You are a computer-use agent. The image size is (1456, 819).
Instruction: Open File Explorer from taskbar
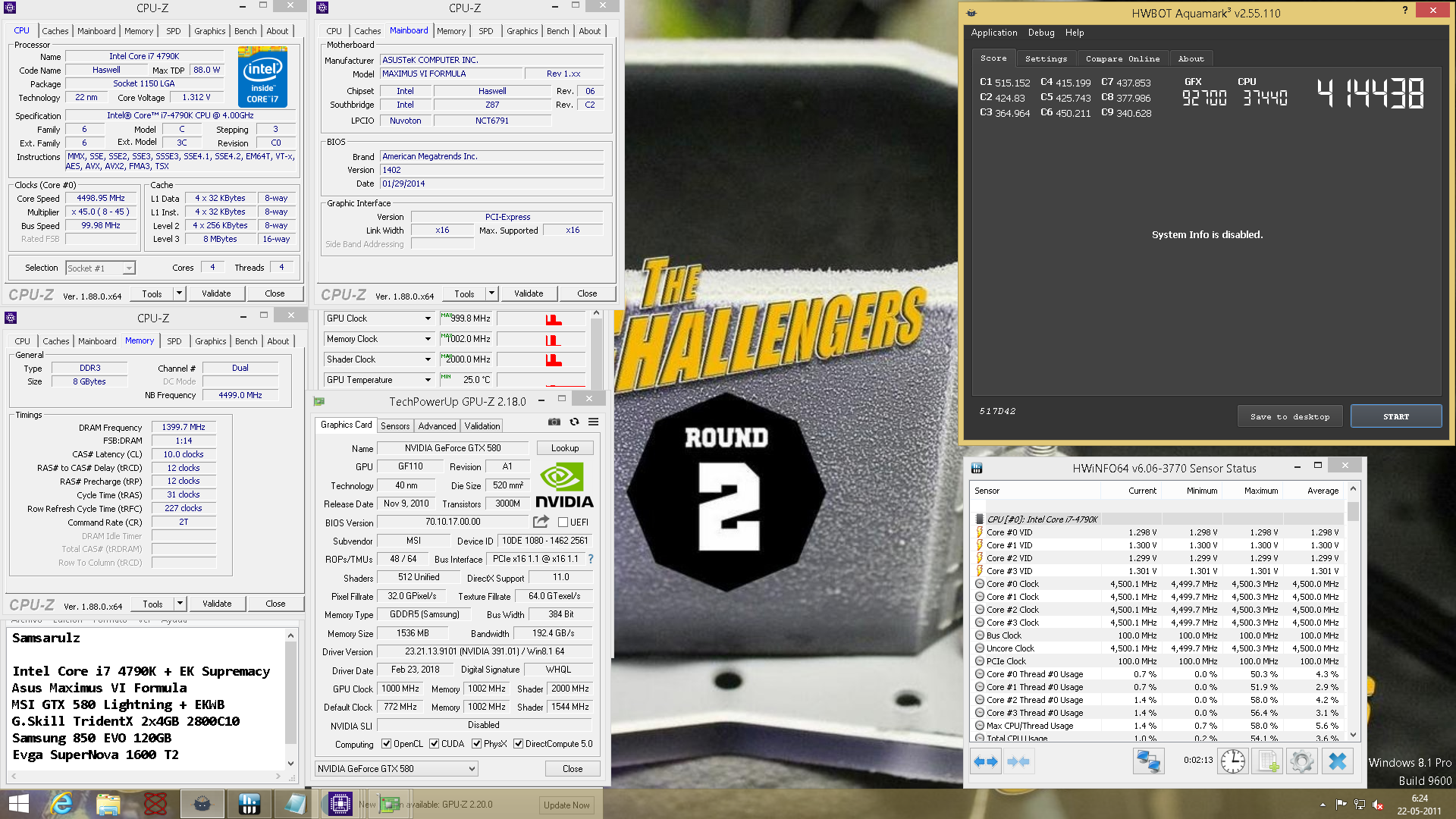tap(108, 804)
